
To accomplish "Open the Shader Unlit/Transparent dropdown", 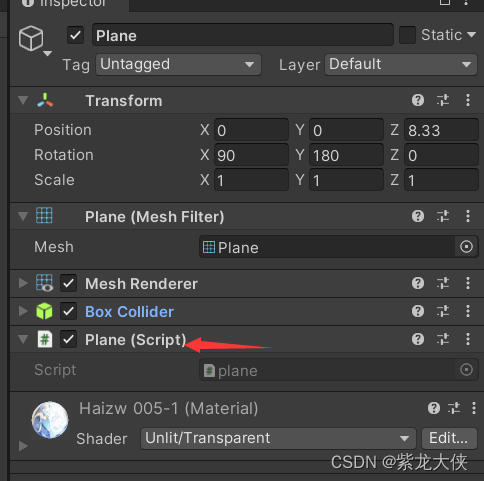I will 278,438.
